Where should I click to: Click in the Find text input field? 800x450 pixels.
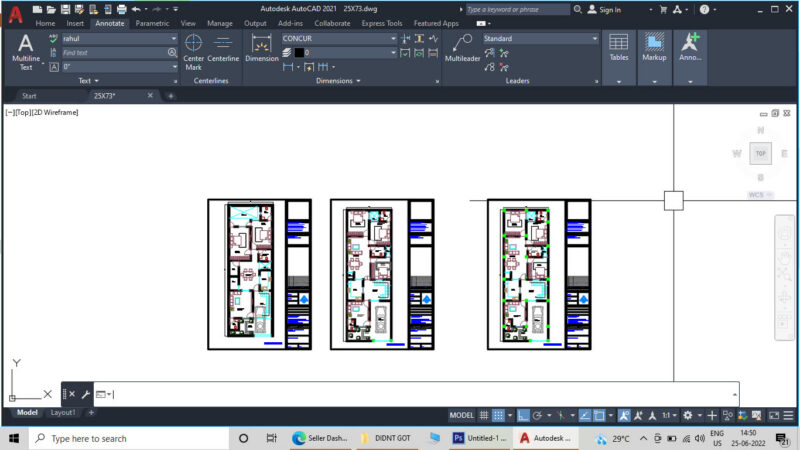[x=114, y=53]
